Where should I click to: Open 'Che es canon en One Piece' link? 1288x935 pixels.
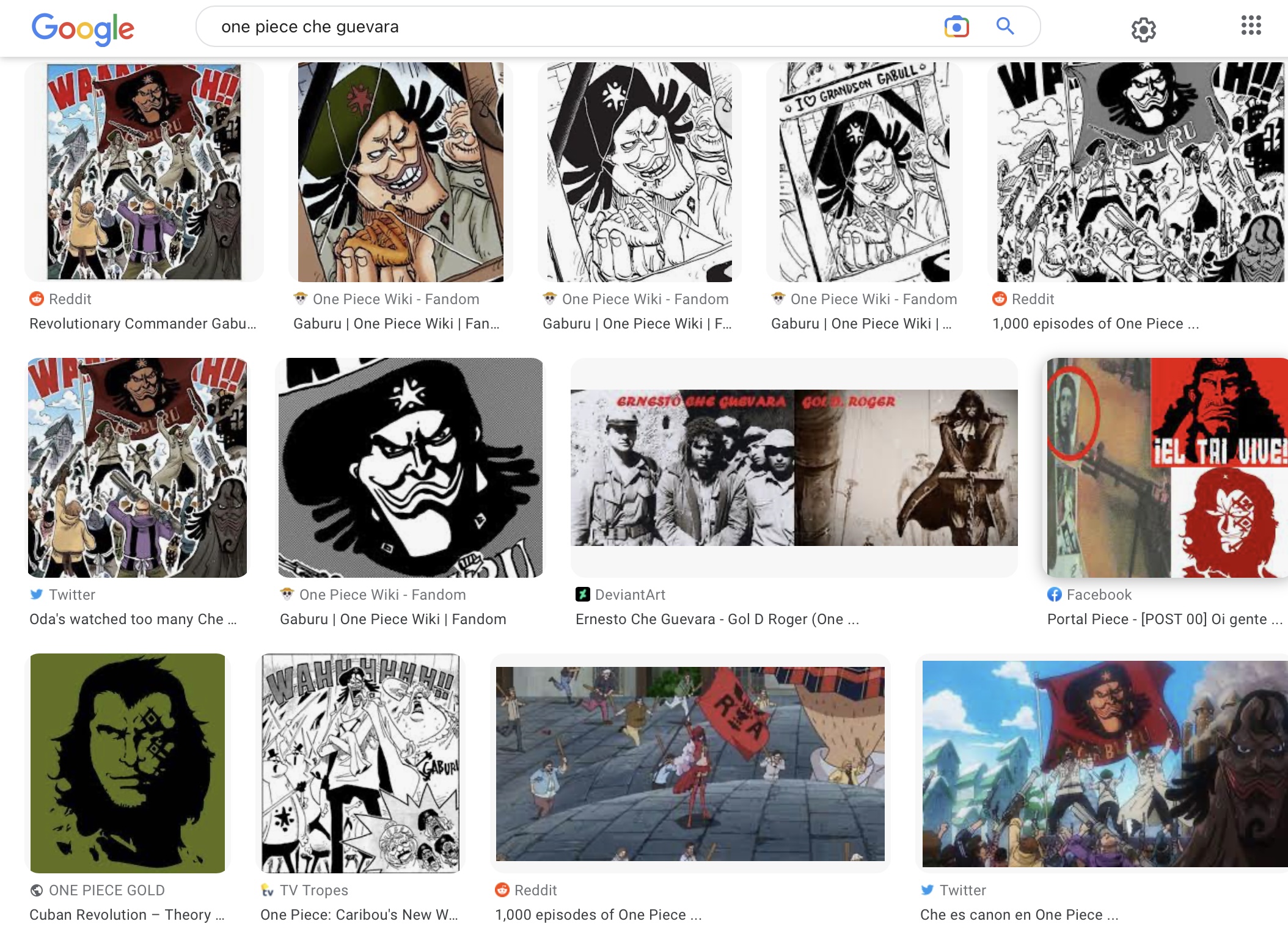pos(1019,914)
